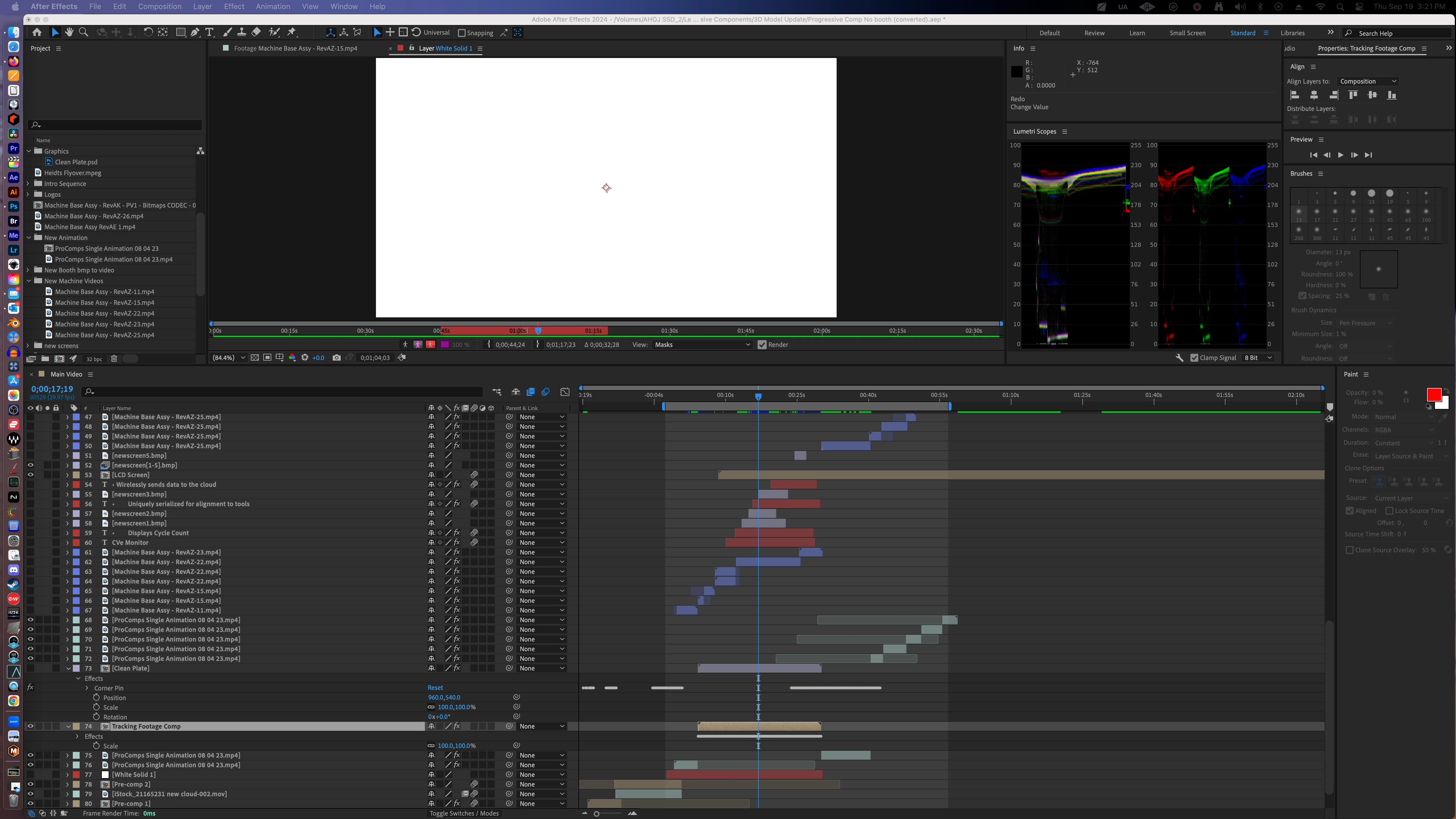Enable the Snapping checkbox
This screenshot has width=1456, height=819.
coord(462,33)
